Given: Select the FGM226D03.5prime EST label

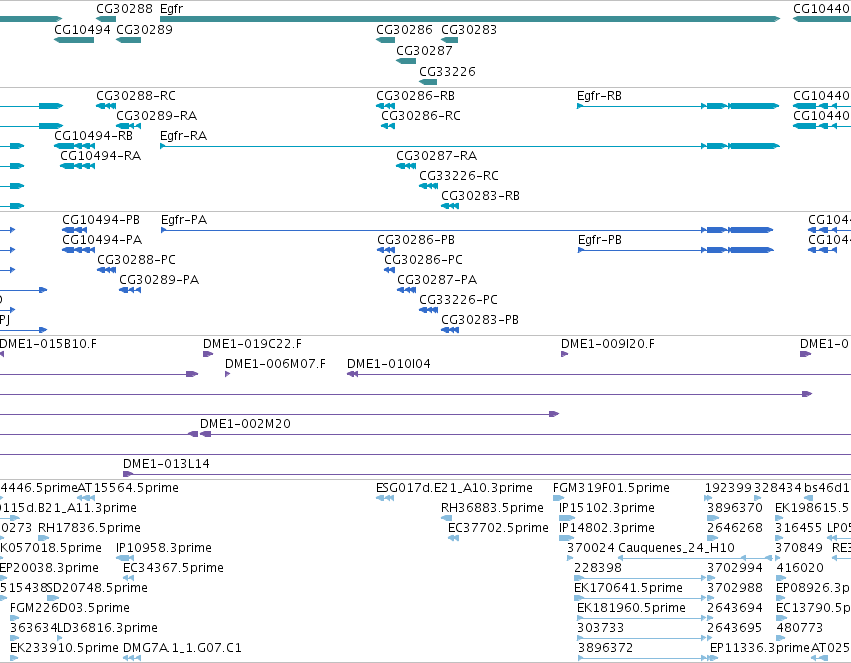Looking at the screenshot, I should pos(70,608).
